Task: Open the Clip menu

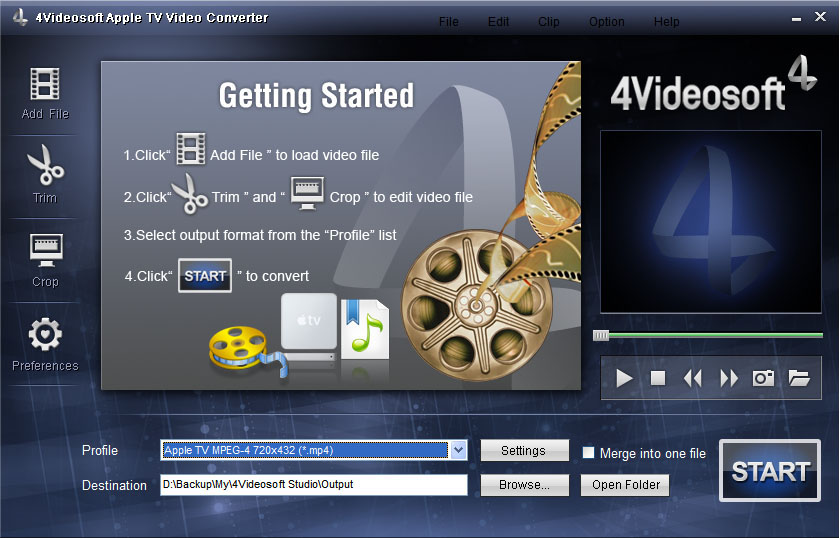Action: (549, 22)
